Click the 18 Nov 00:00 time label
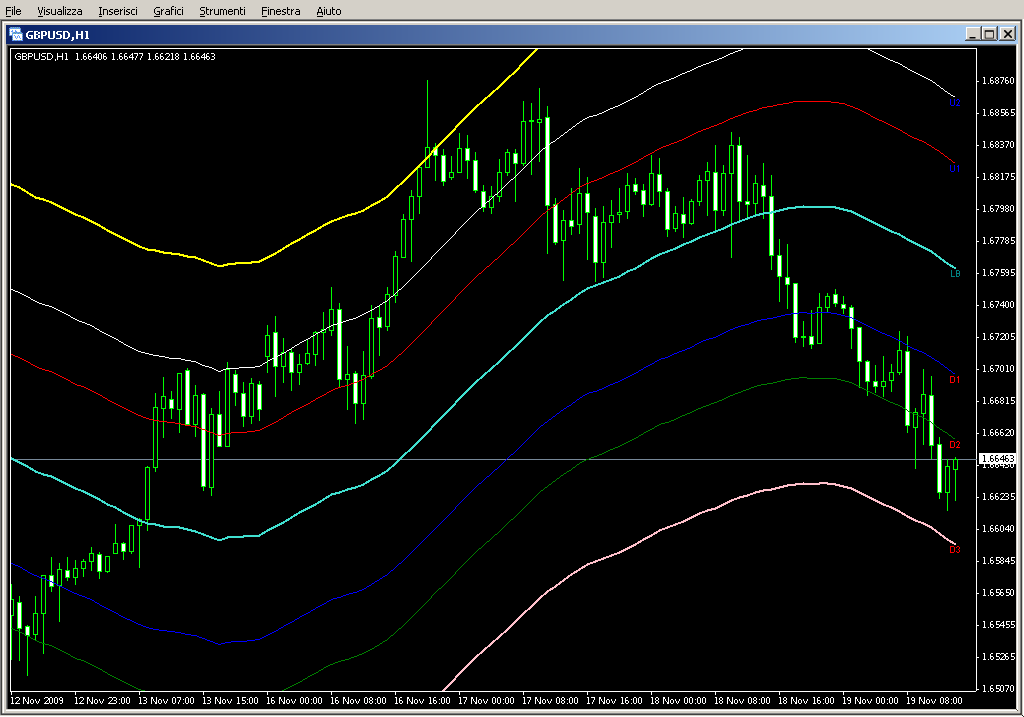Viewport: 1024px width, 717px height. coord(678,701)
